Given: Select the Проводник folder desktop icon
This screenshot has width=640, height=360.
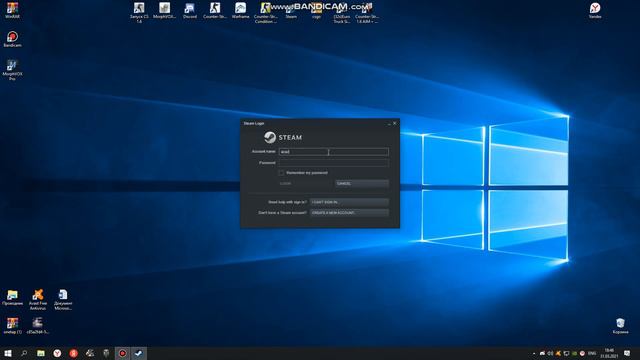Looking at the screenshot, I should [12, 297].
